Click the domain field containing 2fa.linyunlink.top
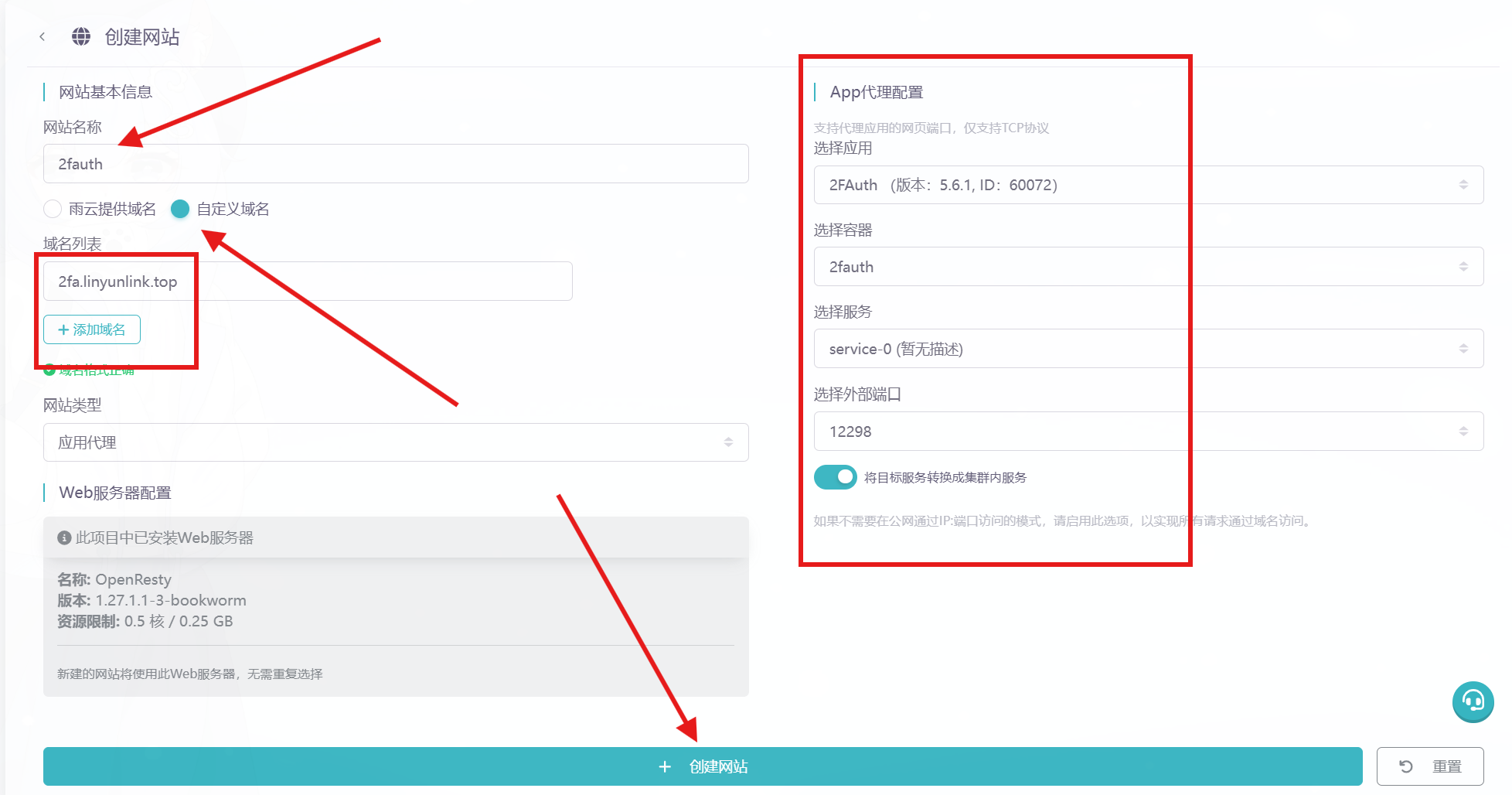 tap(307, 281)
